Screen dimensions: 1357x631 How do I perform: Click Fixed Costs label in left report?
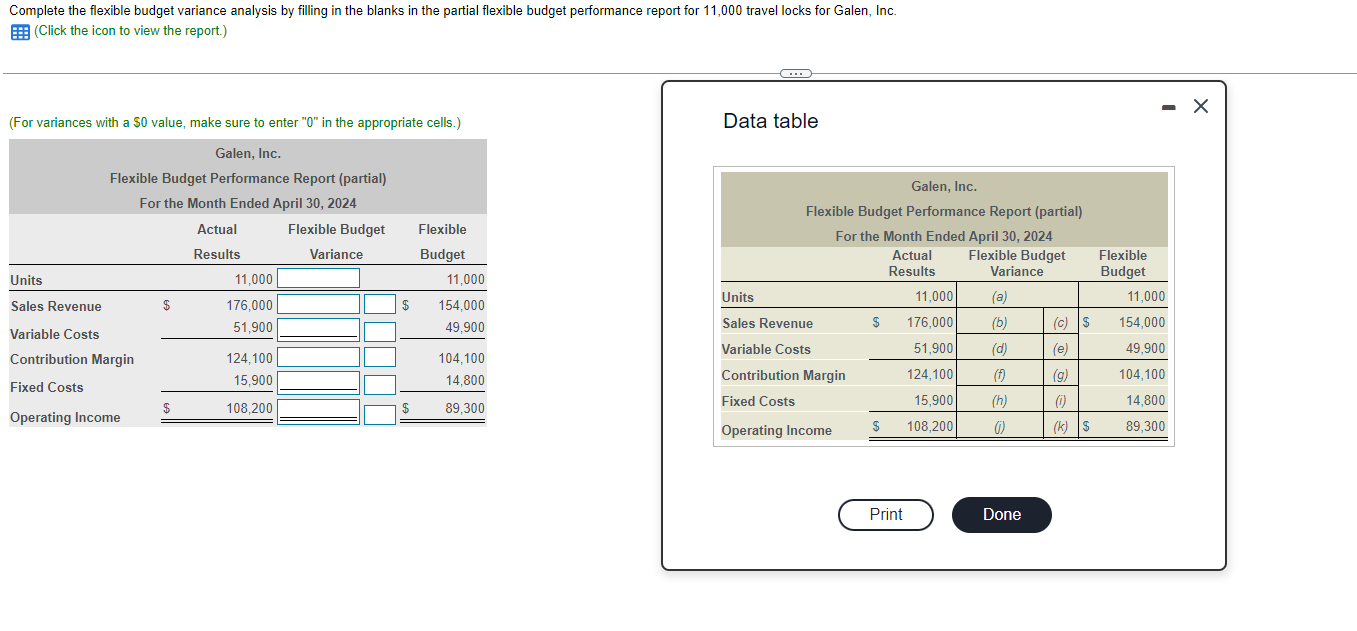(x=47, y=387)
